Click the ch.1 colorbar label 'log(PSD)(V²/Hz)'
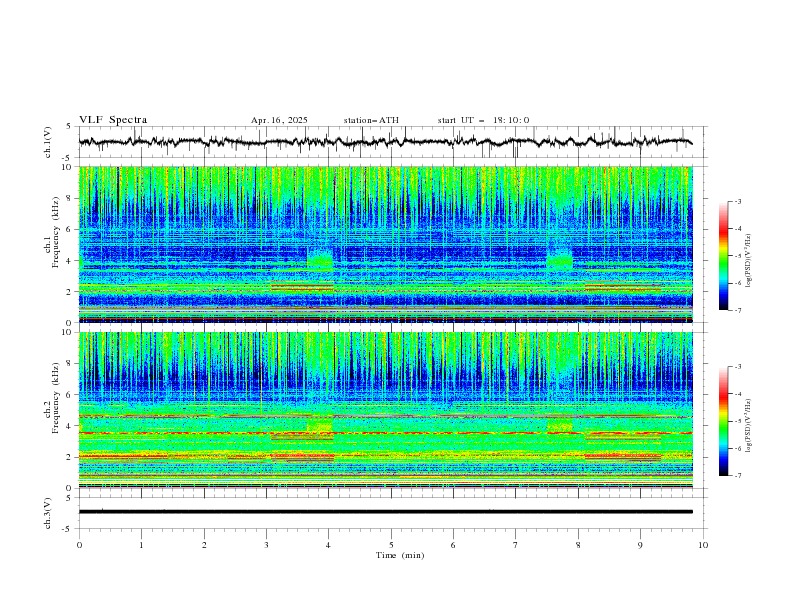 [x=749, y=261]
